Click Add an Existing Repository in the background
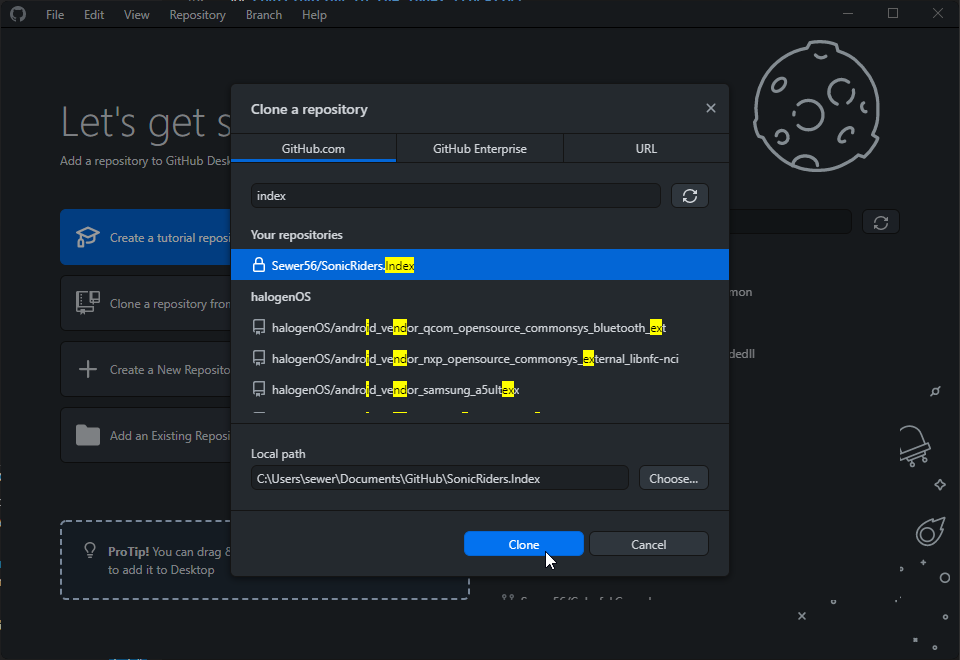Screen dimensions: 960x660 146,436
